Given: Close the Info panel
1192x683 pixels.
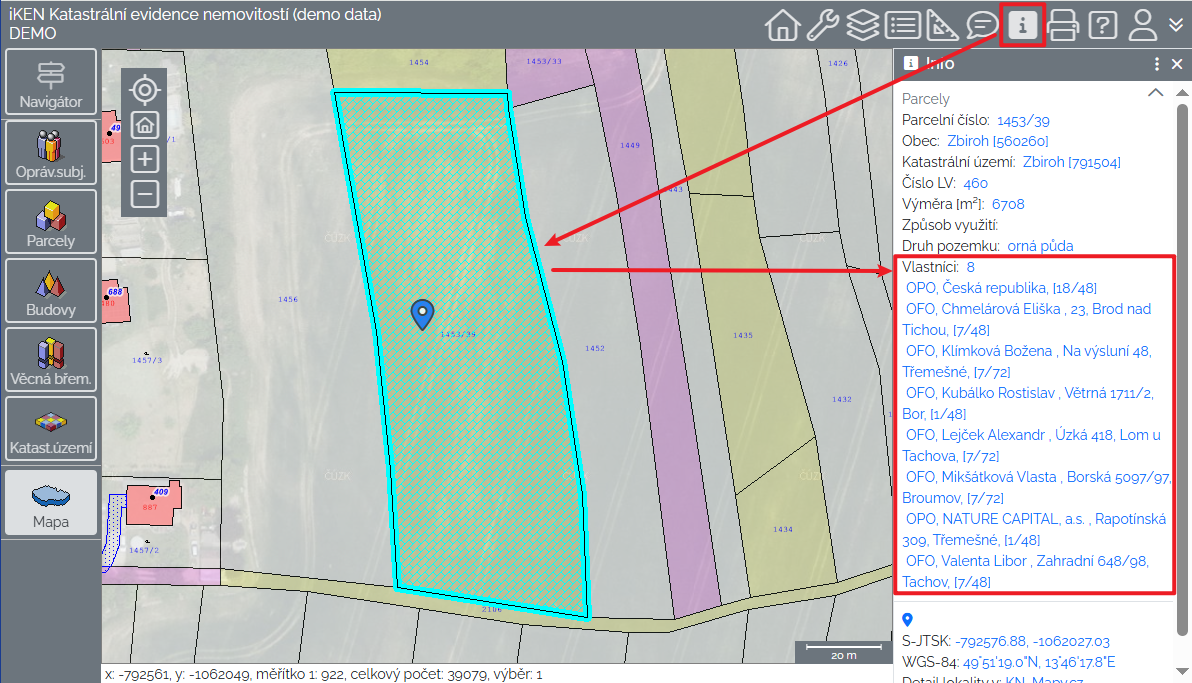Looking at the screenshot, I should coord(1177,64).
